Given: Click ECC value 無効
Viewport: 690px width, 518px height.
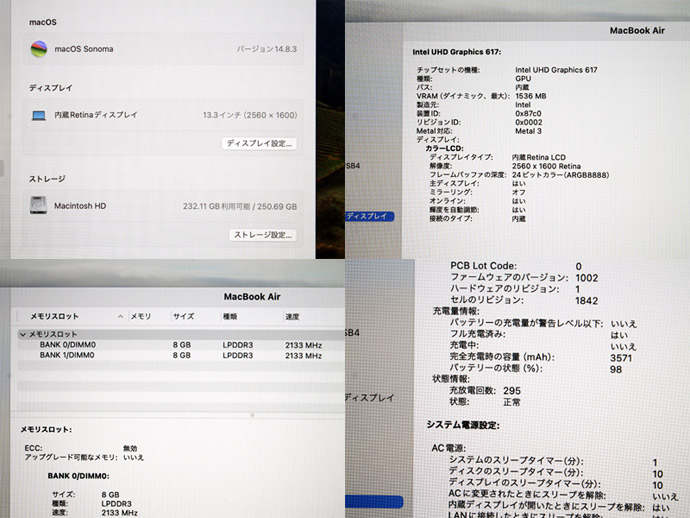Looking at the screenshot, I should tap(130, 448).
